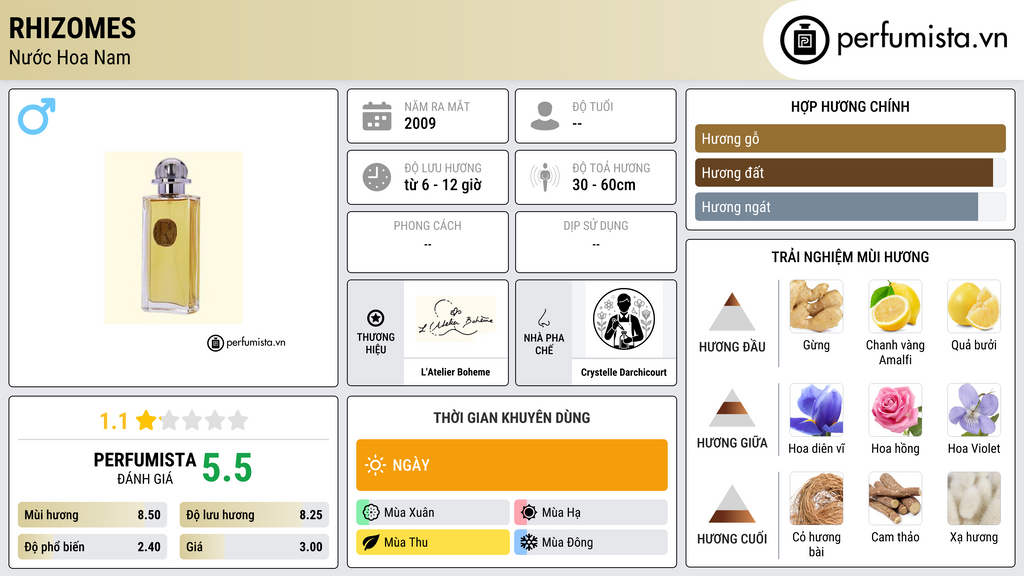This screenshot has width=1024, height=576.
Task: Click the Giá 3.00 score bar
Action: [x=254, y=547]
